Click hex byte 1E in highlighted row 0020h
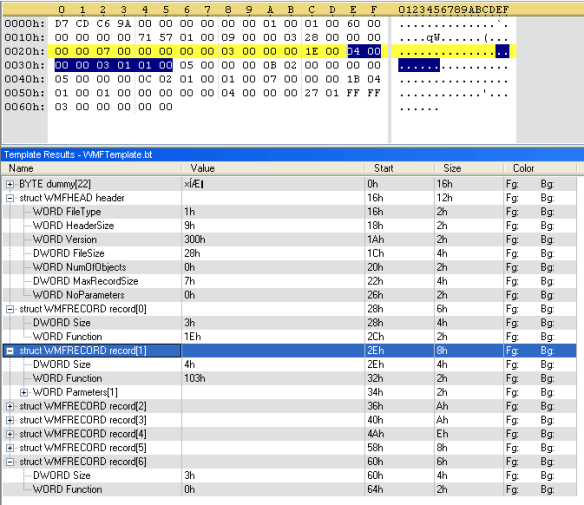Viewport: 584px width, 505px height. [x=311, y=51]
